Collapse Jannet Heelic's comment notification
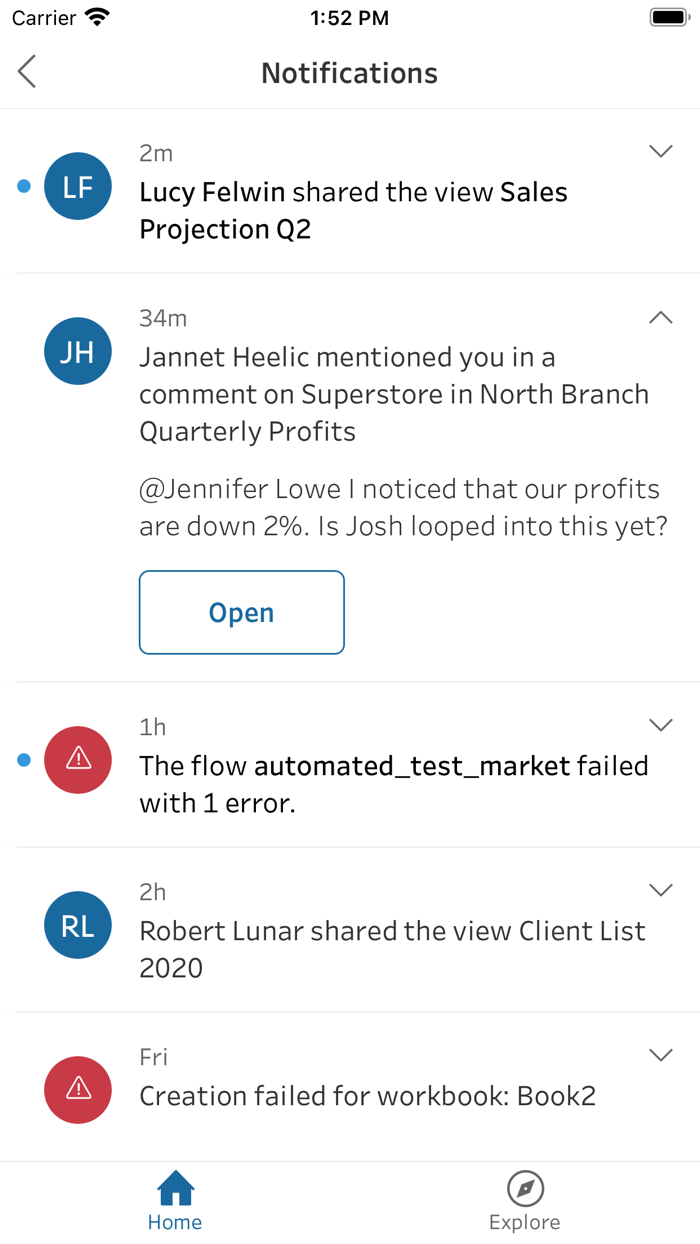This screenshot has width=700, height=1244. click(x=661, y=316)
